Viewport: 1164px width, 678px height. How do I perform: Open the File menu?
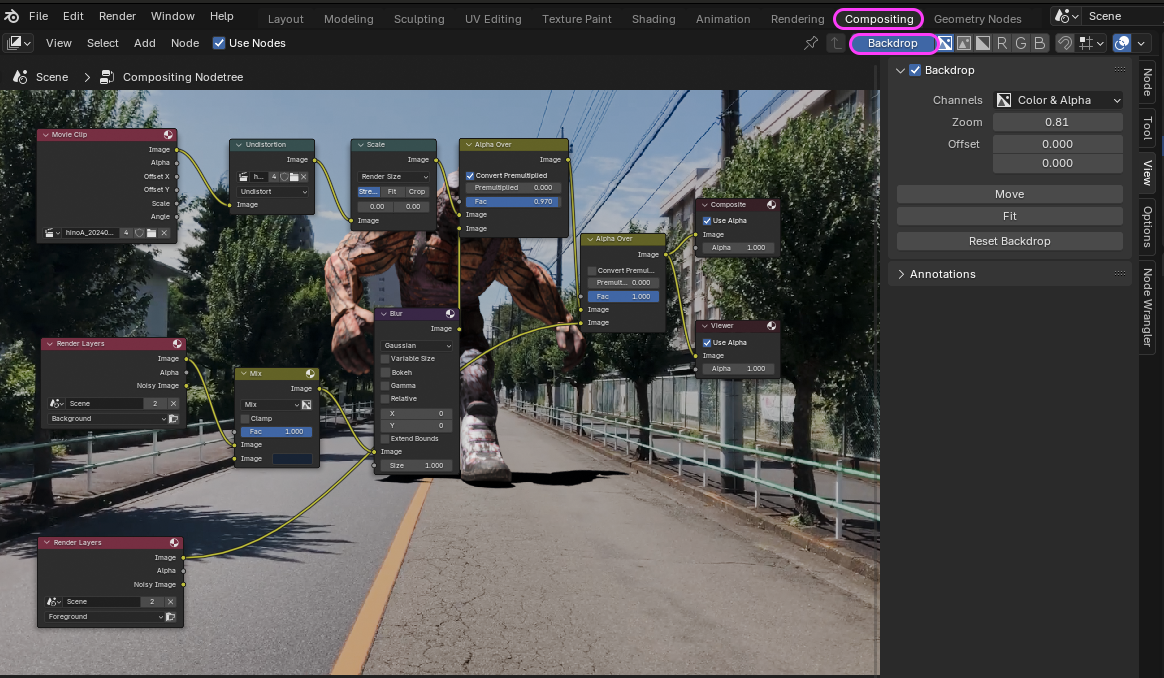click(38, 16)
